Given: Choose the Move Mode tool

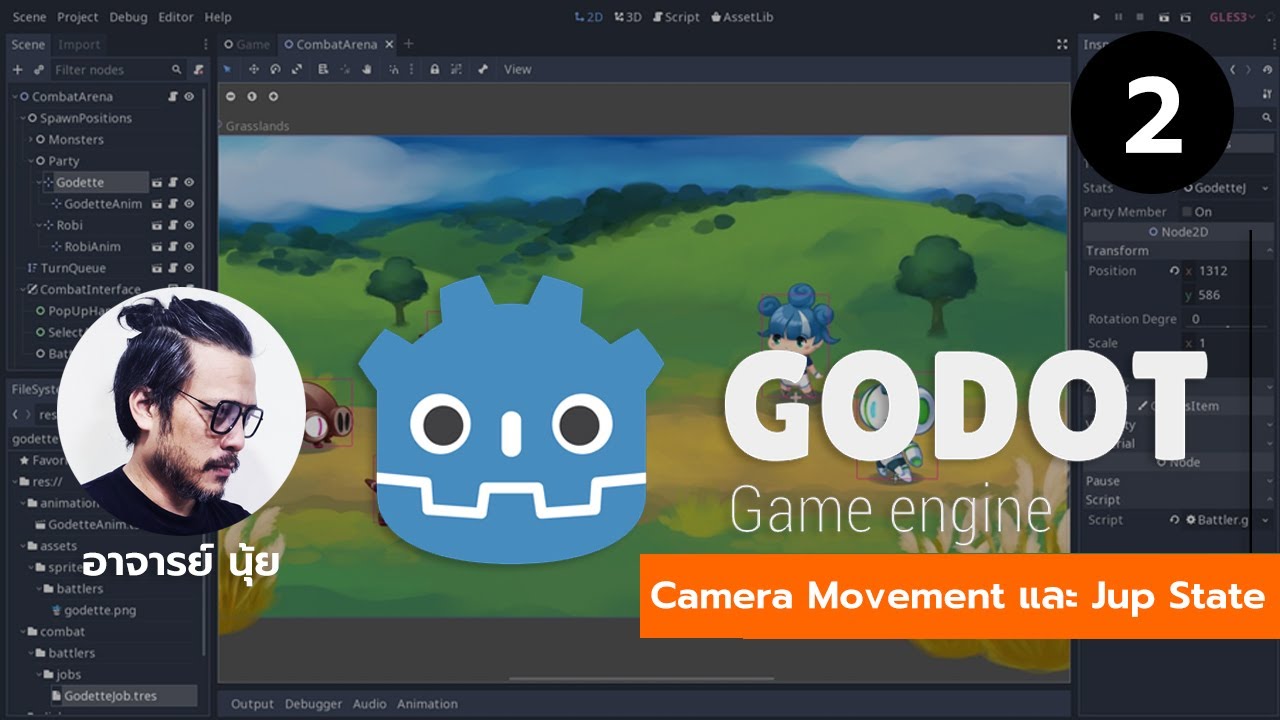Looking at the screenshot, I should 253,69.
